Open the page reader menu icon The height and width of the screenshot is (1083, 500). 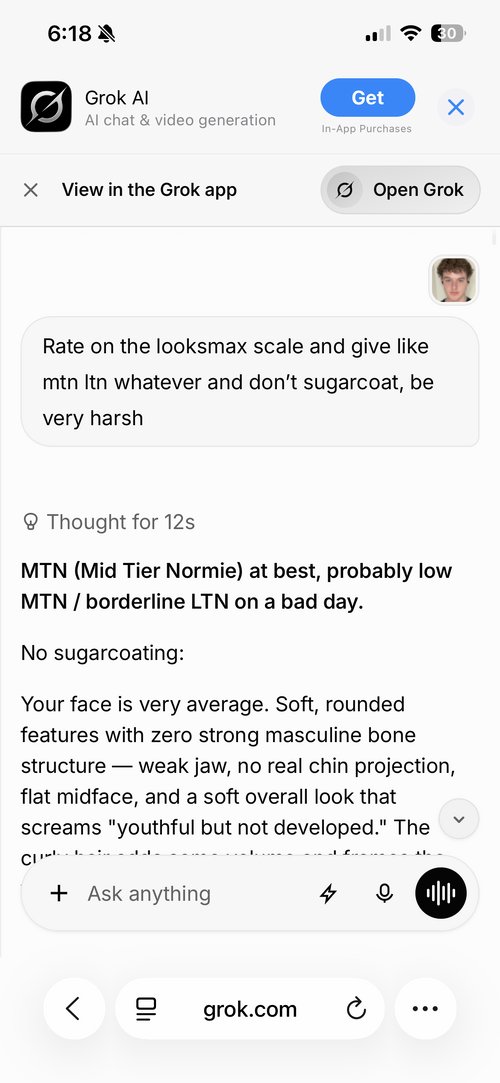(146, 1010)
